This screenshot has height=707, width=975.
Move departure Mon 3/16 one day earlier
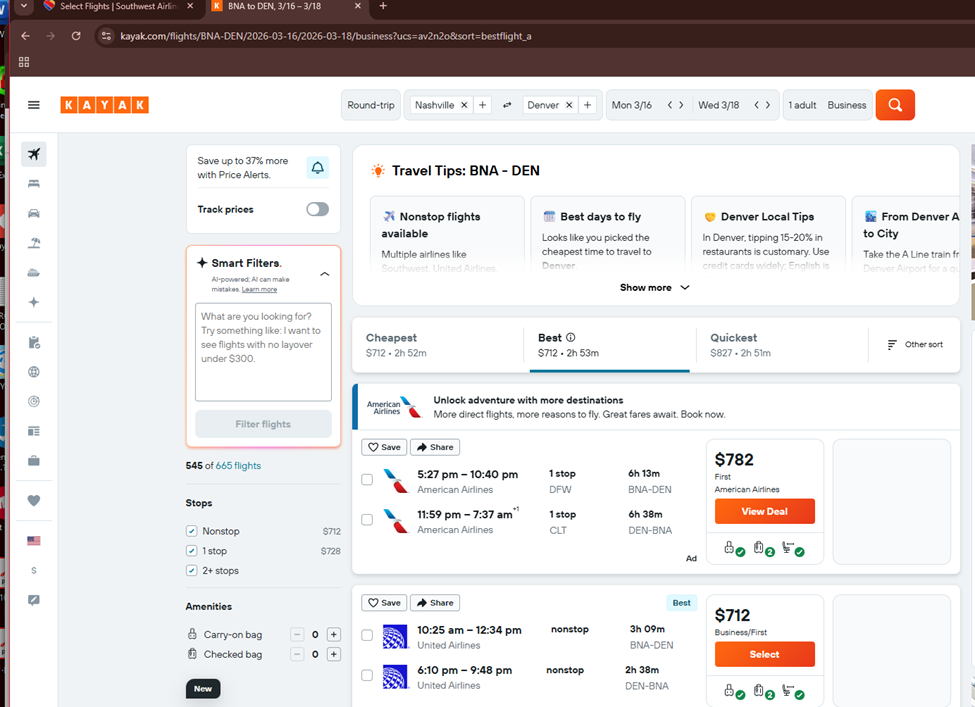point(670,105)
